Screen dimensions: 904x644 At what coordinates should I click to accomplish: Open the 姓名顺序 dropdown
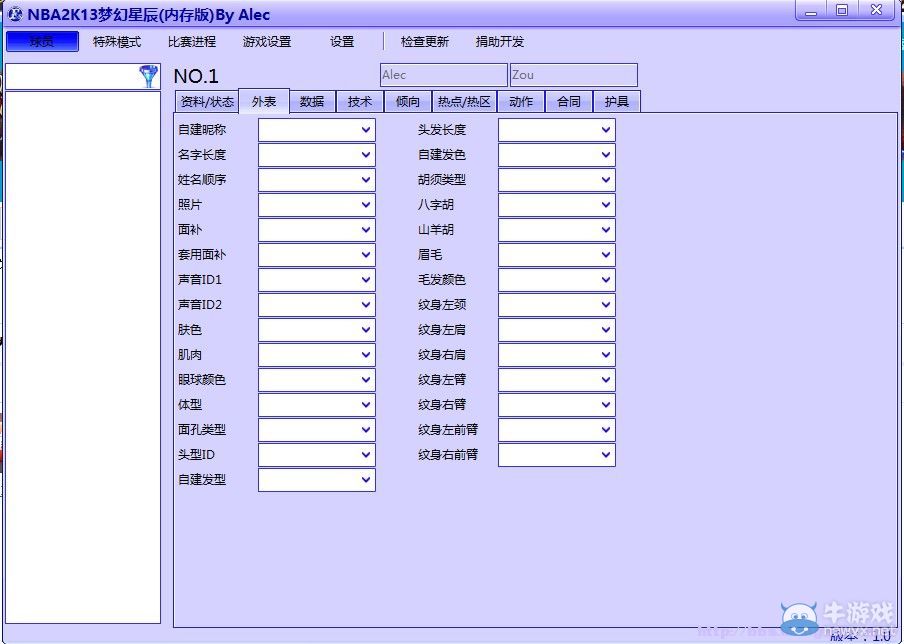(x=317, y=180)
